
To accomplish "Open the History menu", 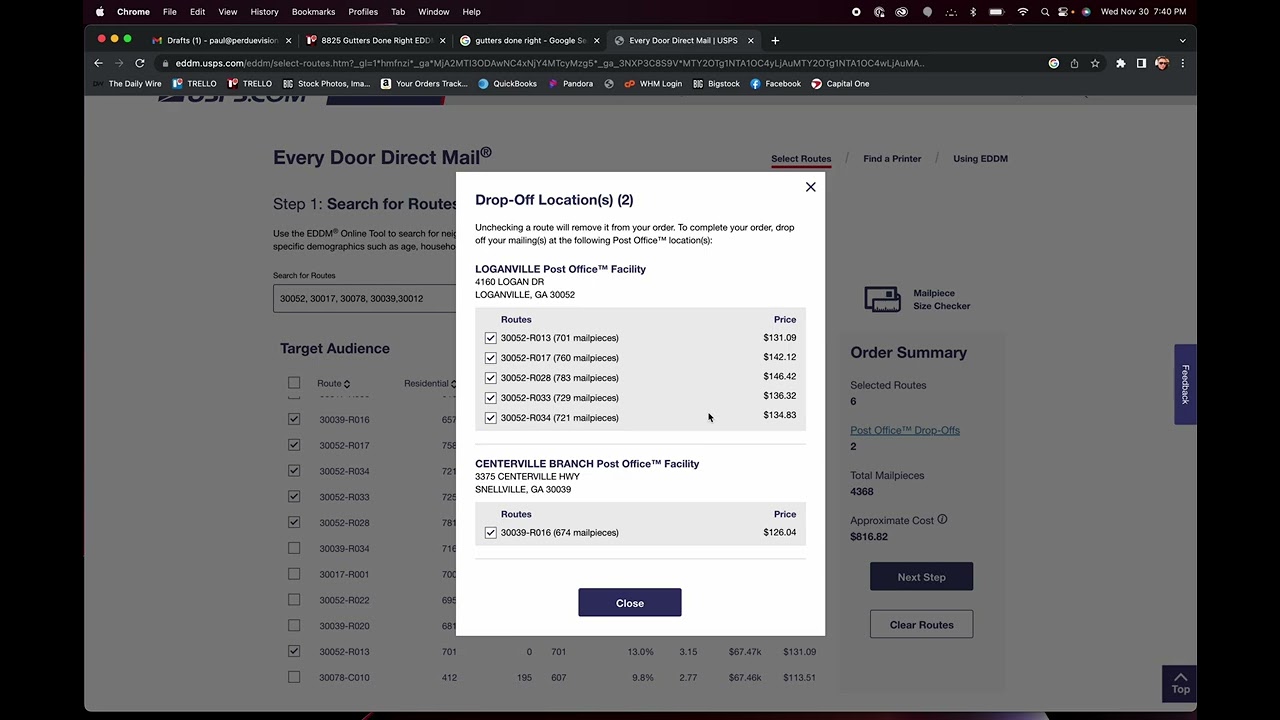I will [x=264, y=12].
